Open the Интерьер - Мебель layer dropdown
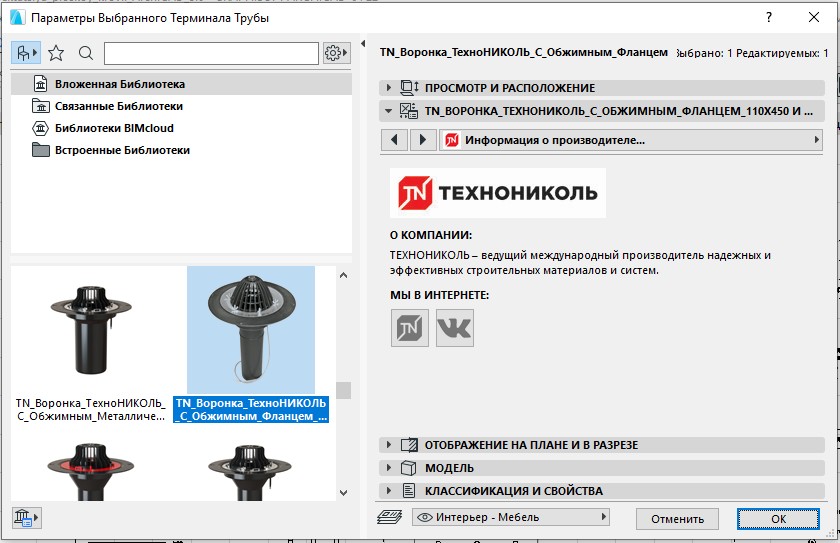 click(x=511, y=517)
